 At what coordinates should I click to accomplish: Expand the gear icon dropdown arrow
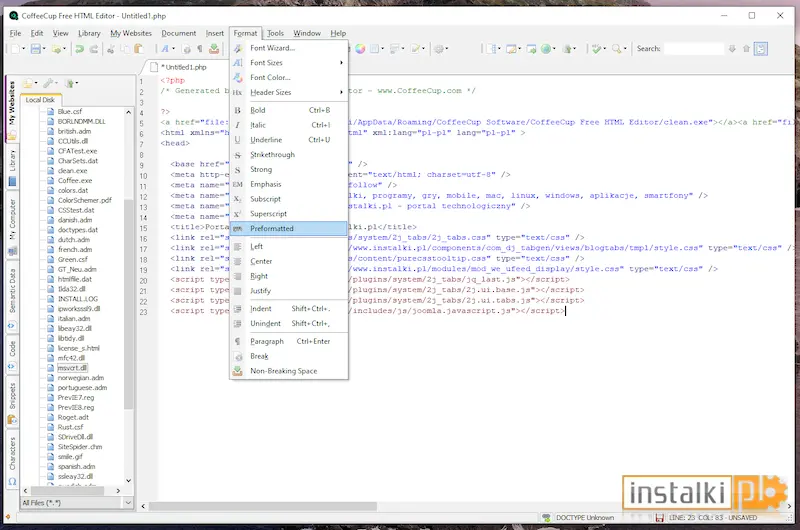(x=446, y=49)
